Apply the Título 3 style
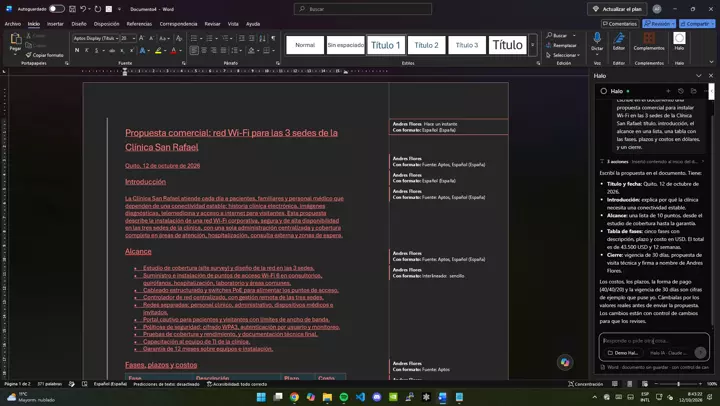The image size is (720, 406). [x=467, y=45]
